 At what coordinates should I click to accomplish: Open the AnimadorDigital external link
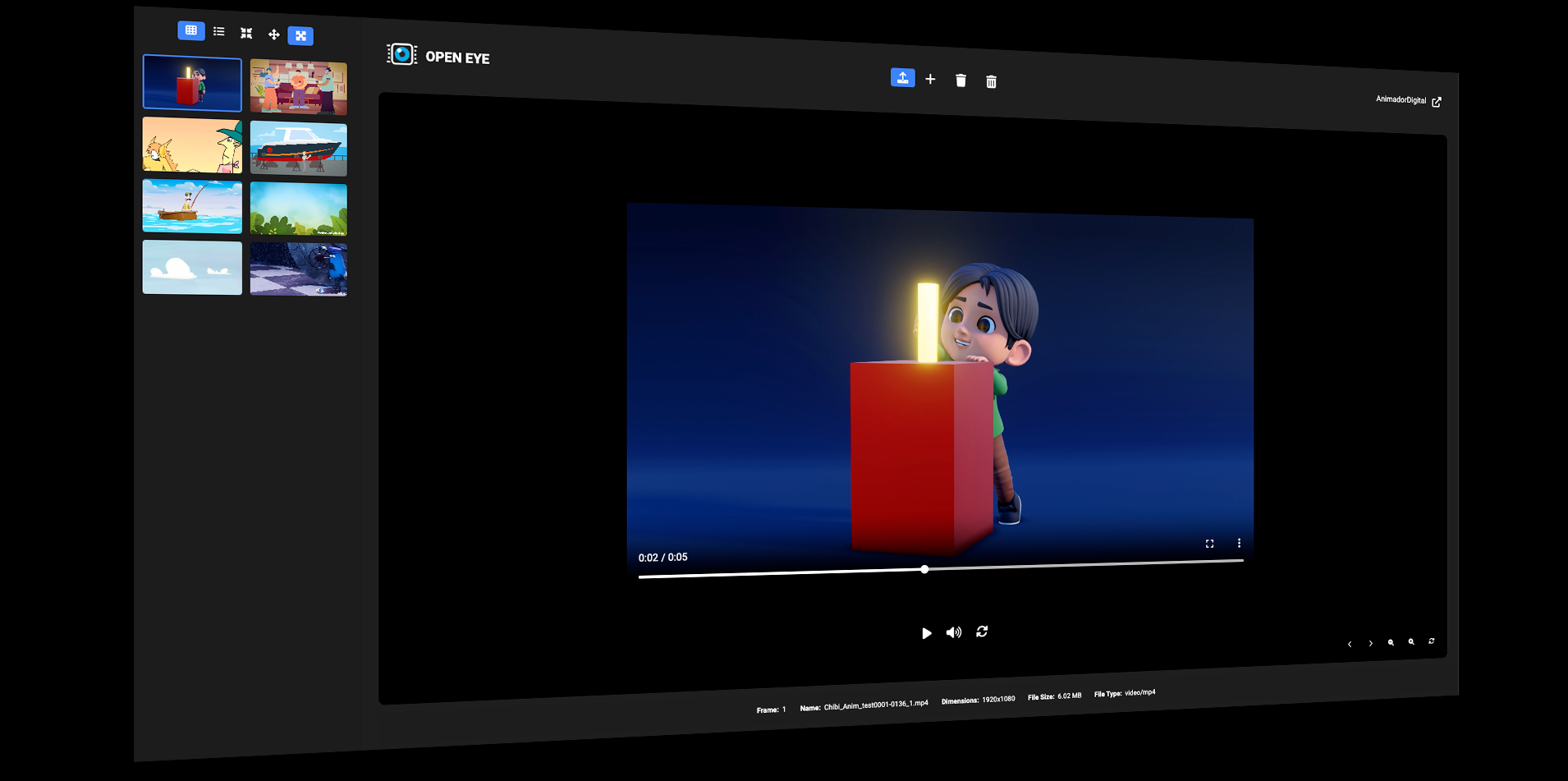(1409, 100)
